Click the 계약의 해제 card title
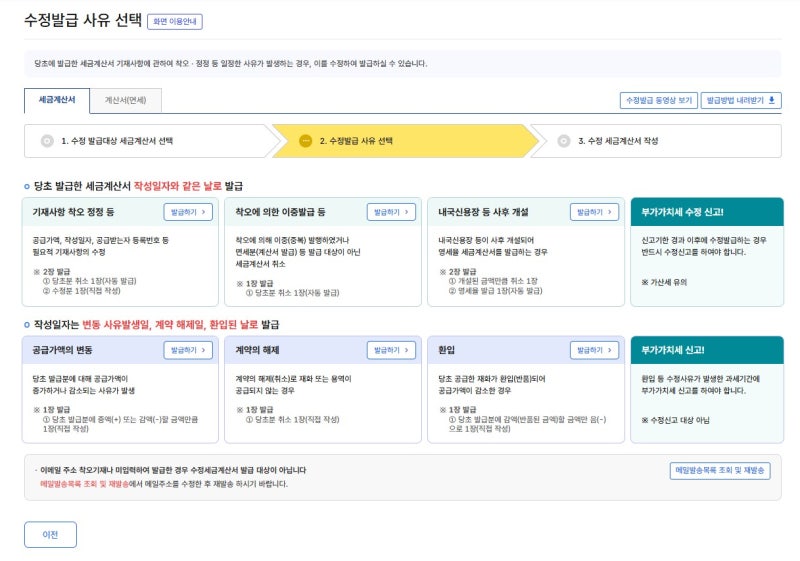800x561 pixels. click(x=257, y=350)
